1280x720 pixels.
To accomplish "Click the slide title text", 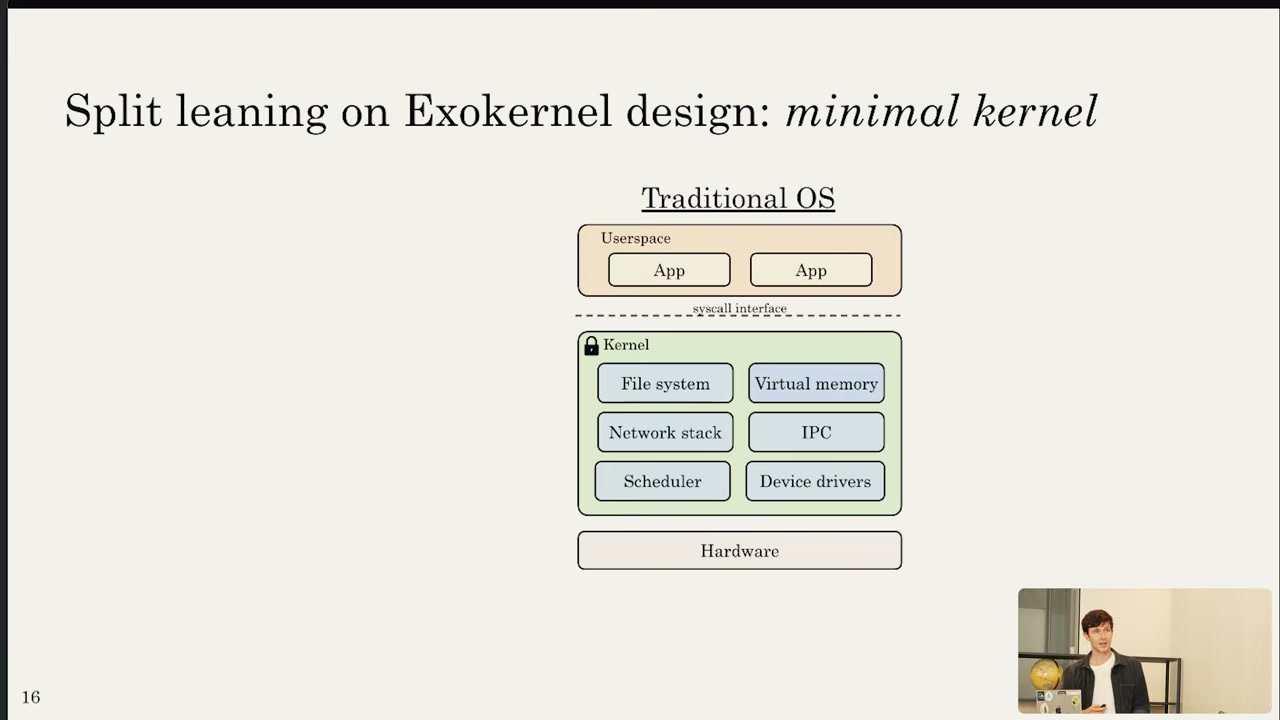I will (581, 111).
